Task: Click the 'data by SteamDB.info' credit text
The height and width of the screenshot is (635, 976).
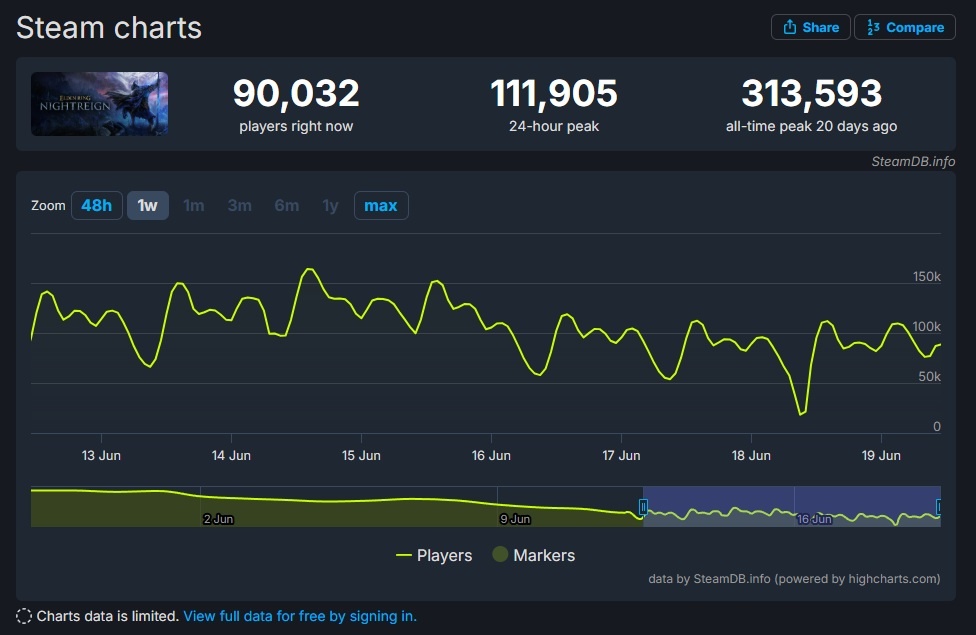Action: 794,579
